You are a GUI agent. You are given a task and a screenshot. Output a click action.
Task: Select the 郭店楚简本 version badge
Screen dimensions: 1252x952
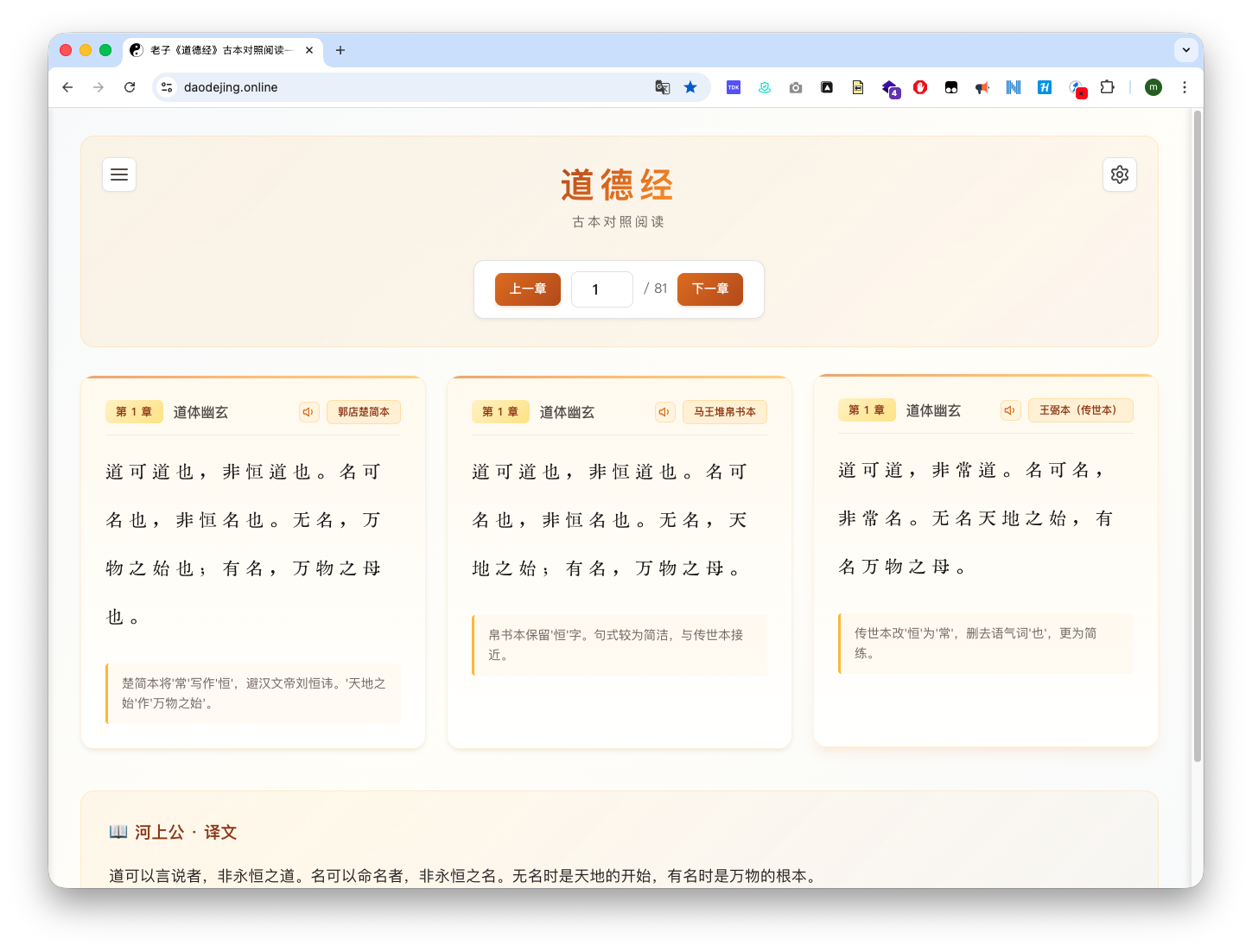click(x=363, y=412)
